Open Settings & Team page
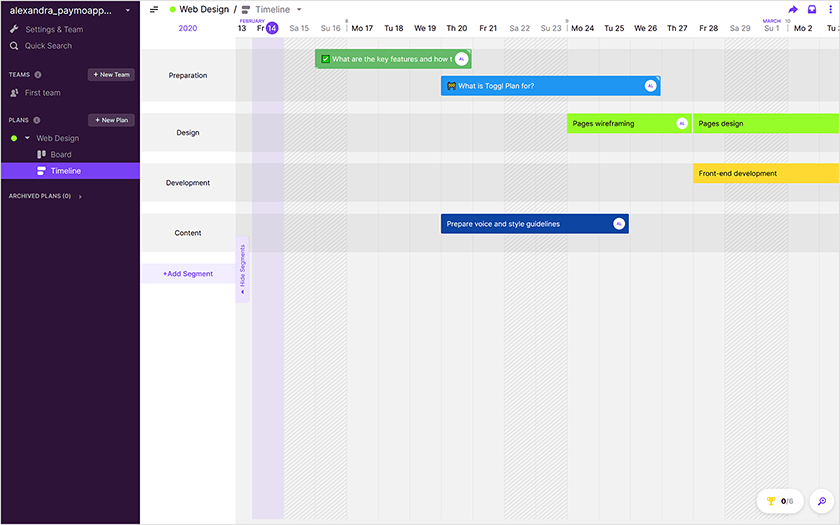 click(x=54, y=29)
